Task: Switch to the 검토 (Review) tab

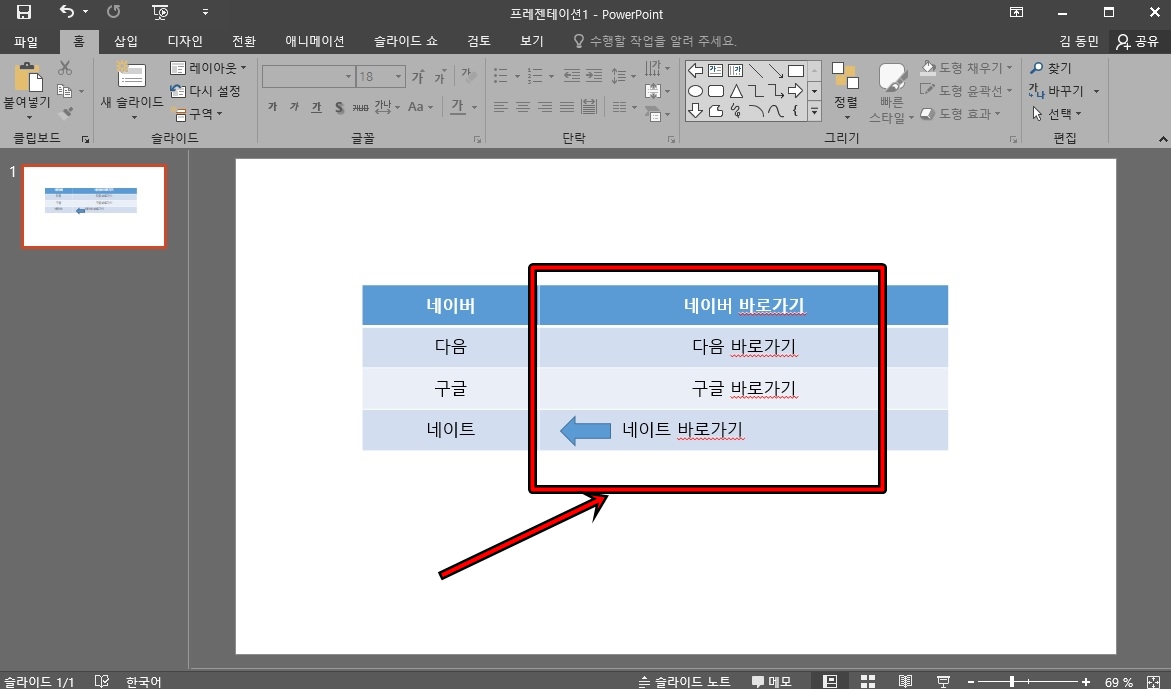Action: click(479, 41)
